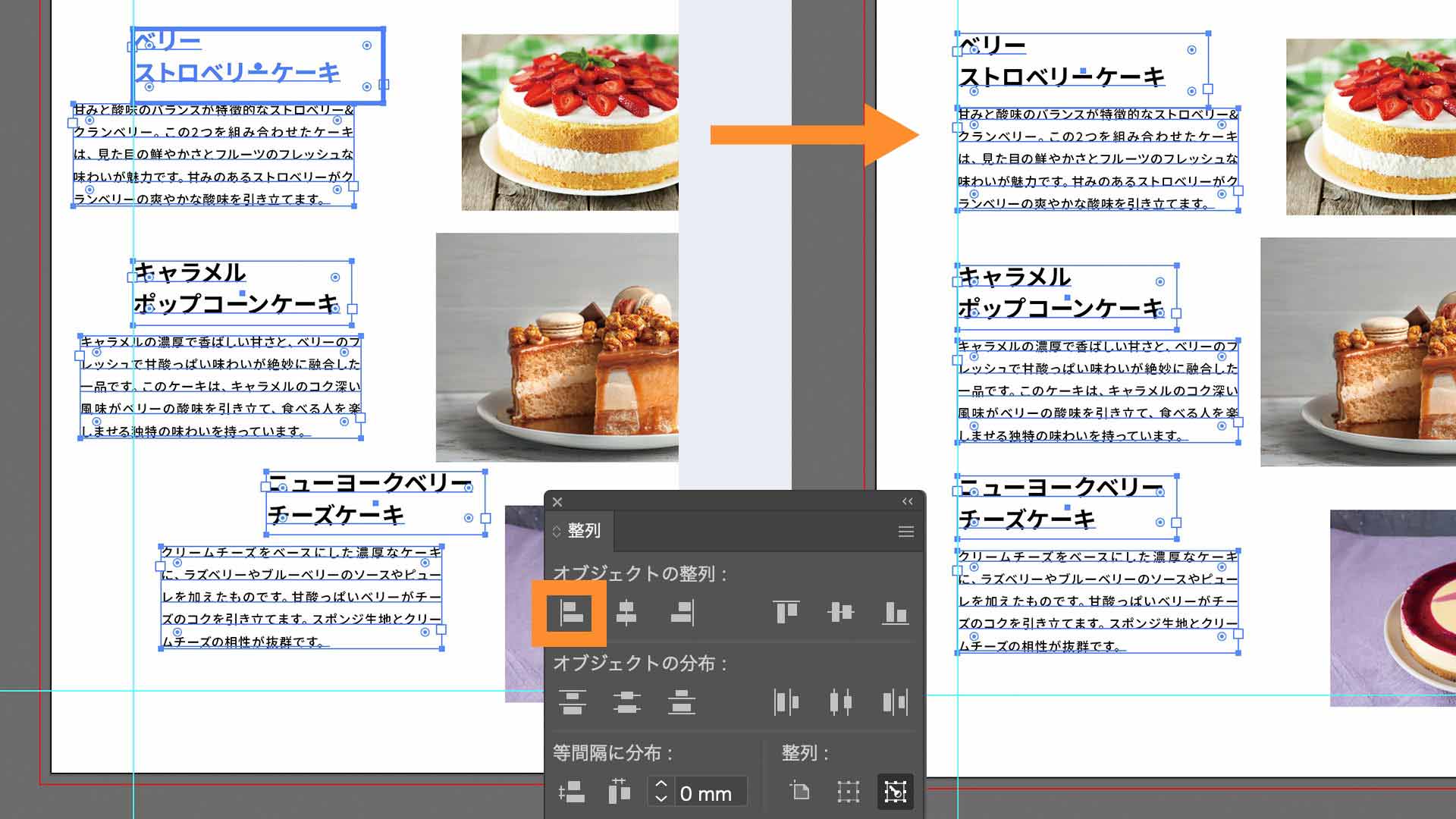
Task: Enable align to selection option
Action: [848, 792]
